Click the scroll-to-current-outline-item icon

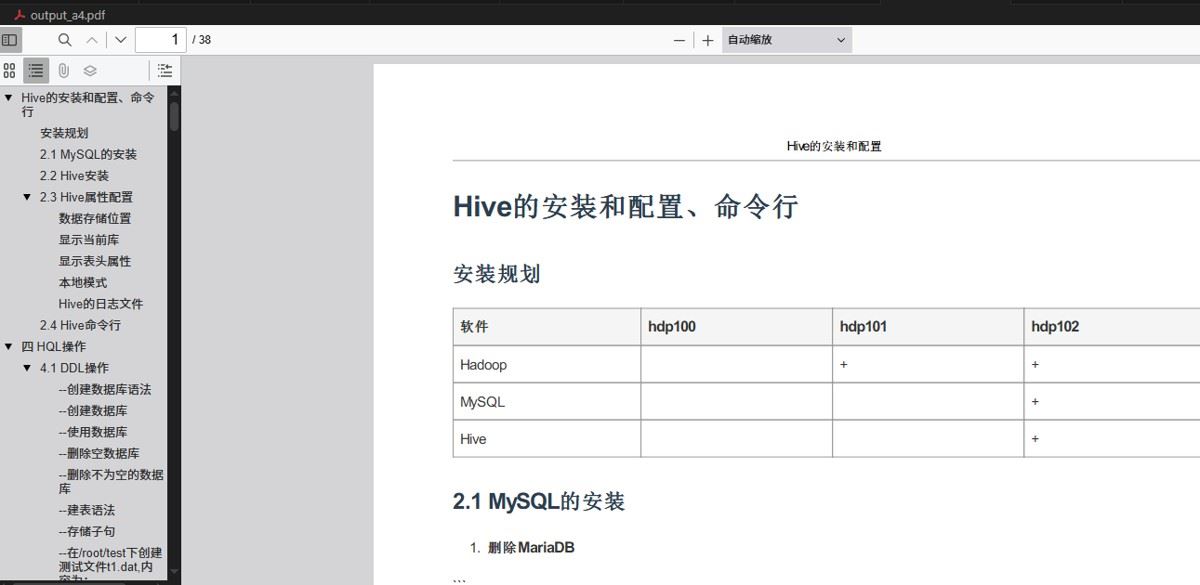pos(165,70)
